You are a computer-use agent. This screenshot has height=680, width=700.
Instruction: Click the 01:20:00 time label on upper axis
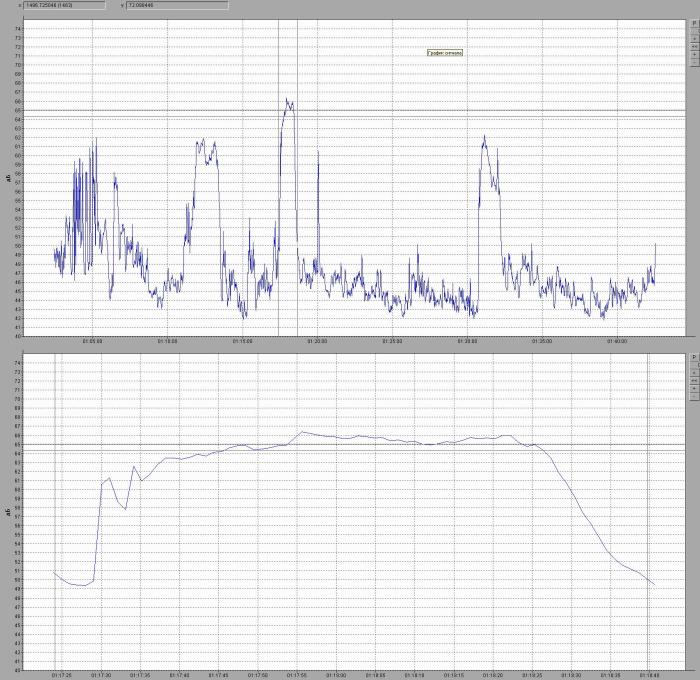(318, 341)
